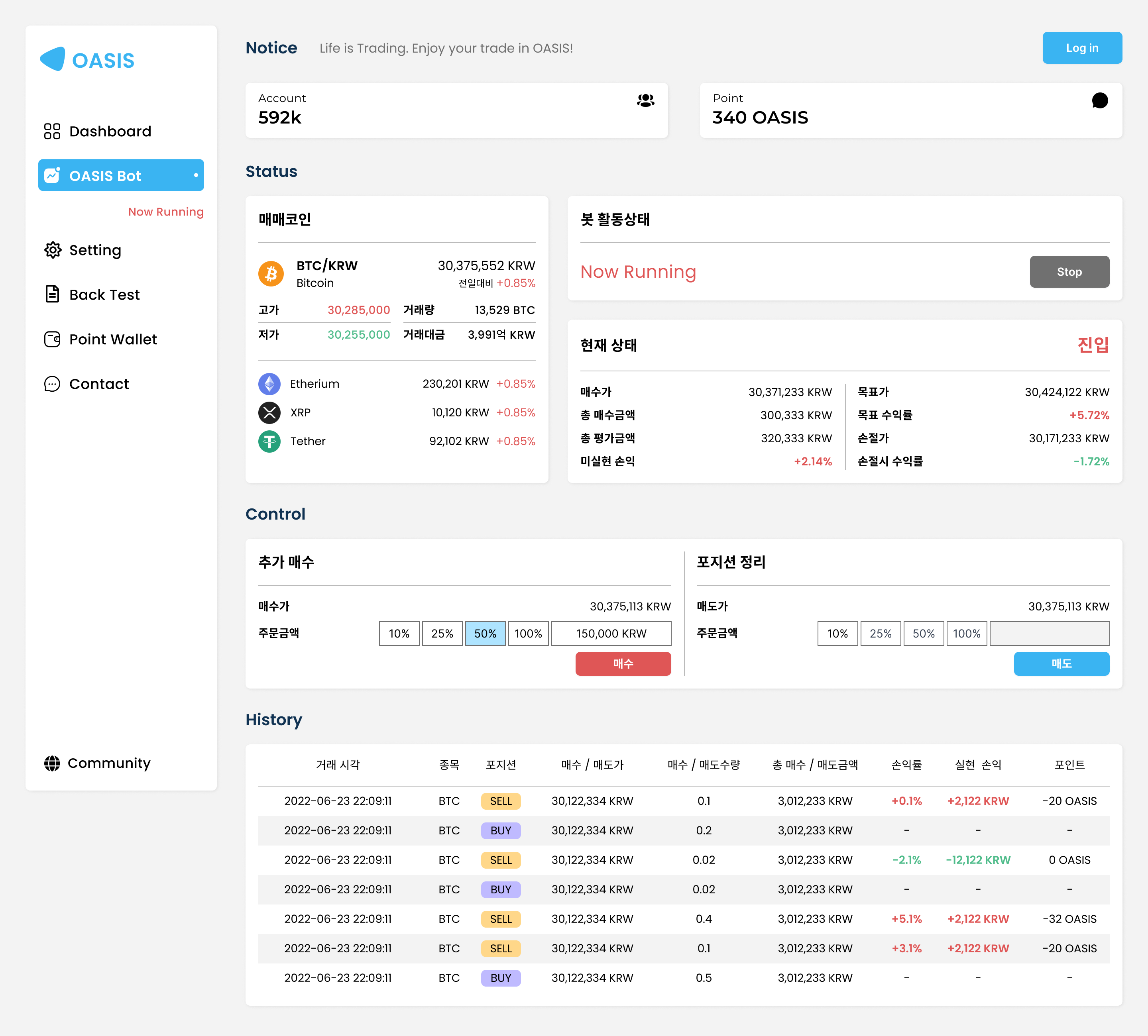Click the Point card black bubble icon
The width and height of the screenshot is (1148, 1036).
[x=1100, y=101]
